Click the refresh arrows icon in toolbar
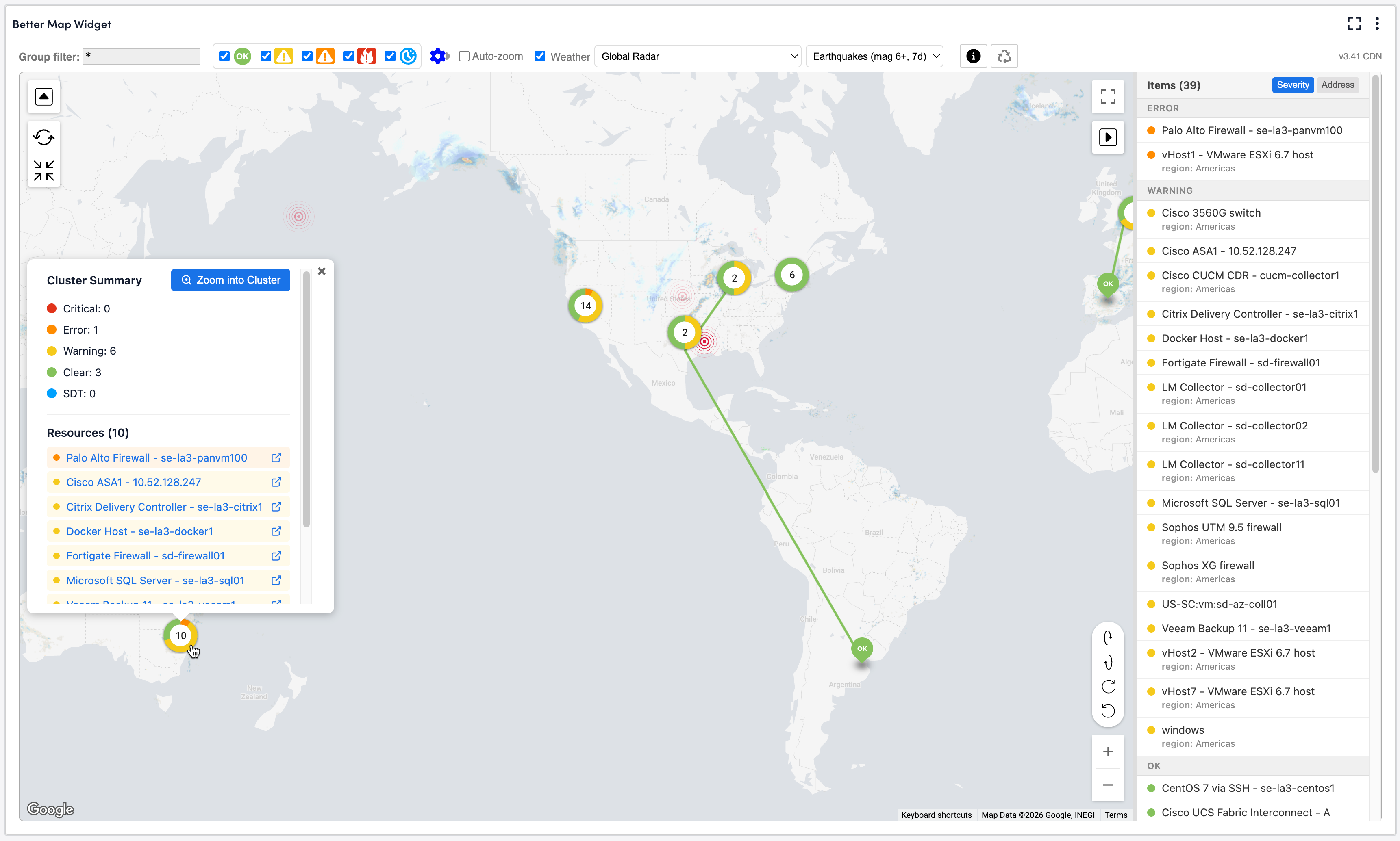Screen dimensions: 1400x841 tap(1004, 56)
